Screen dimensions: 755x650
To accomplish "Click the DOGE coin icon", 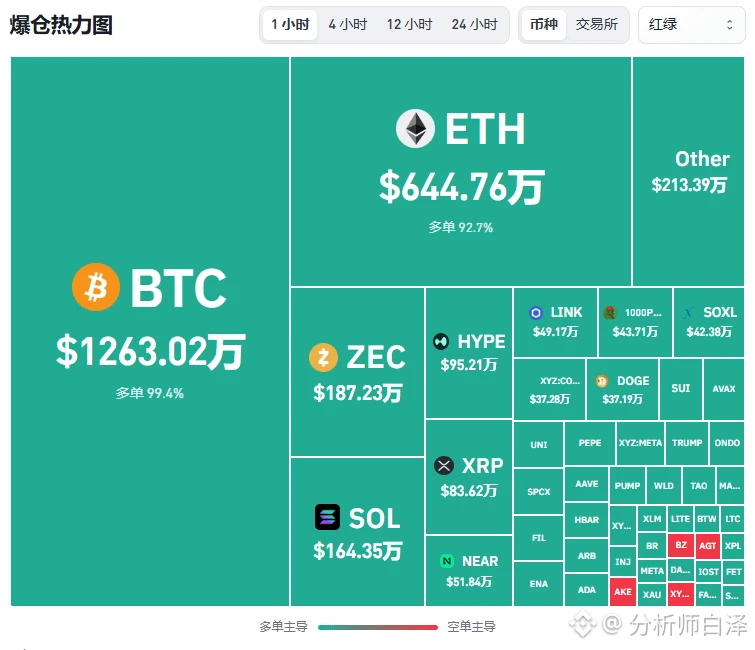I will coord(601,381).
